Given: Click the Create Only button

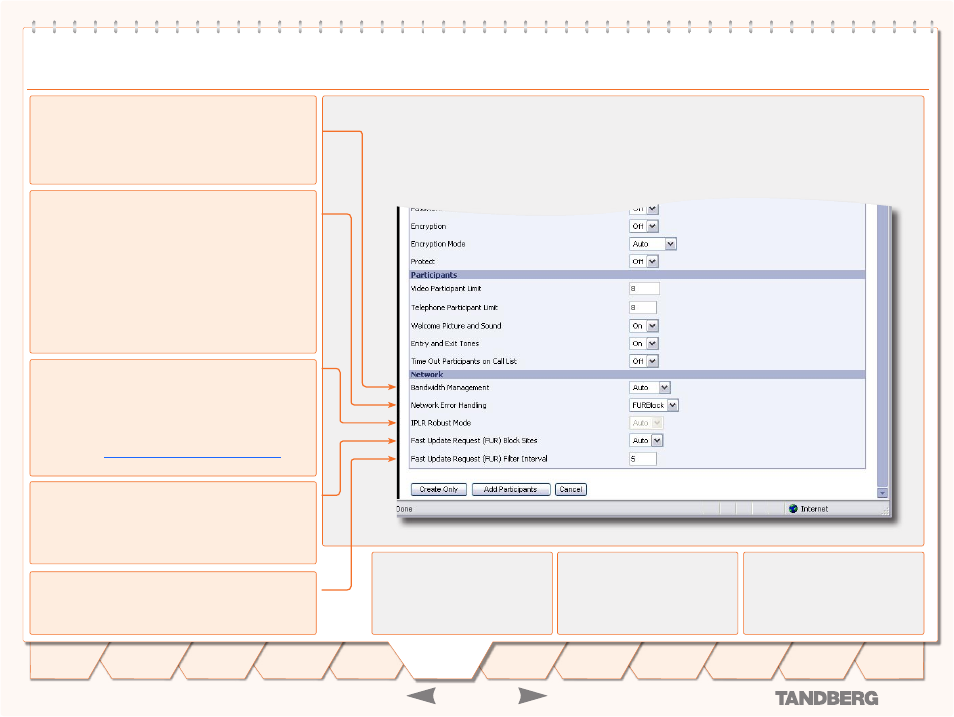Looking at the screenshot, I should [439, 489].
